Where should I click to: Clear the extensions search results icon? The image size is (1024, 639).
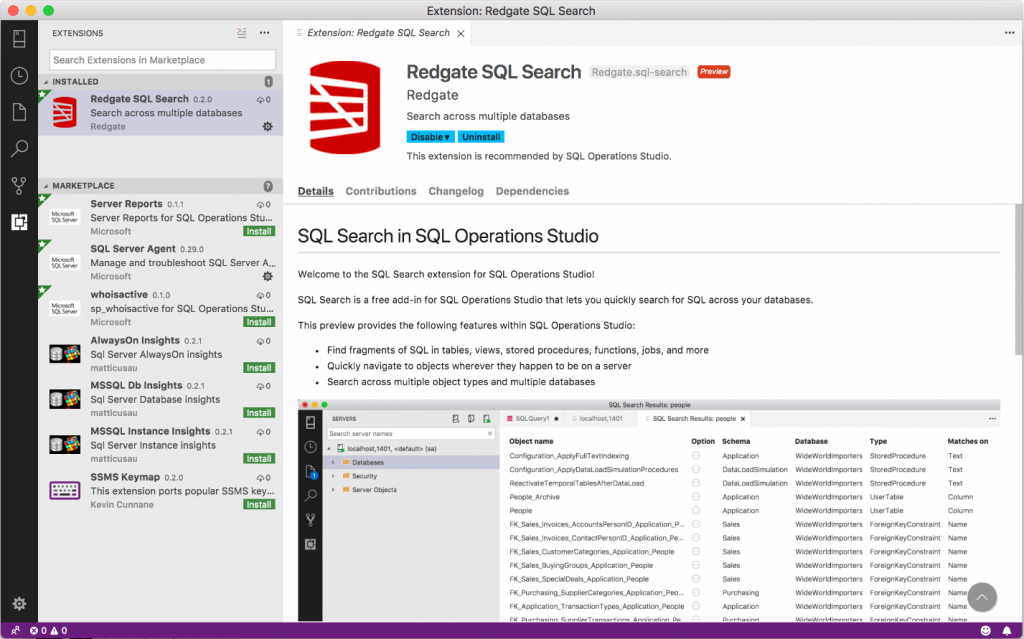pyautogui.click(x=242, y=33)
